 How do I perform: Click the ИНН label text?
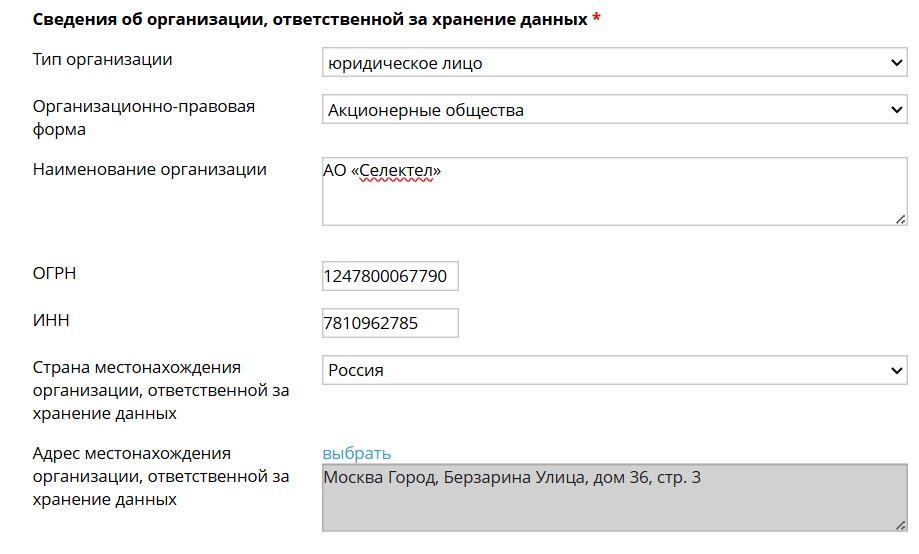(x=51, y=320)
